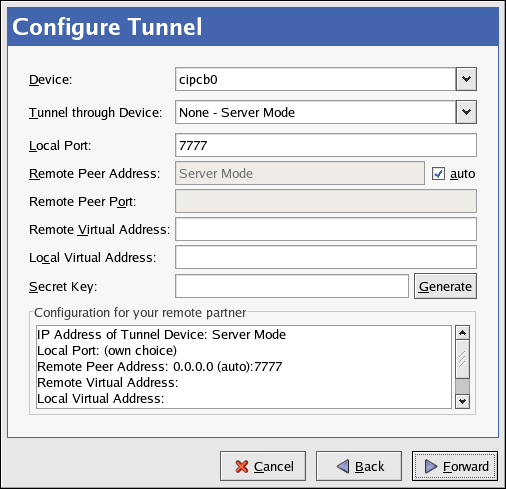Toggle the auto checkbox
Image resolution: width=506 pixels, height=489 pixels.
(438, 174)
